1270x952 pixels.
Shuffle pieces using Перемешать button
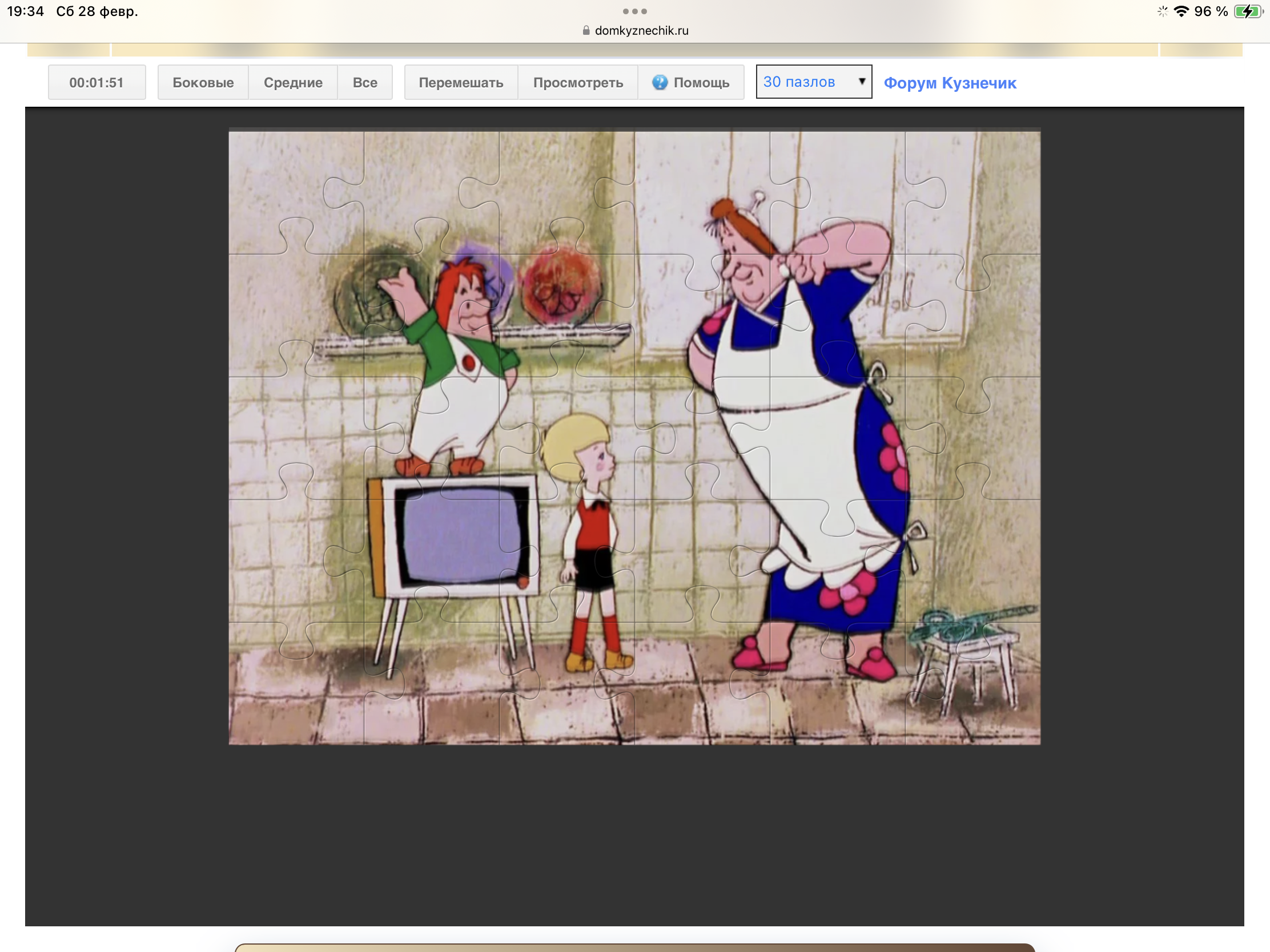(x=460, y=83)
